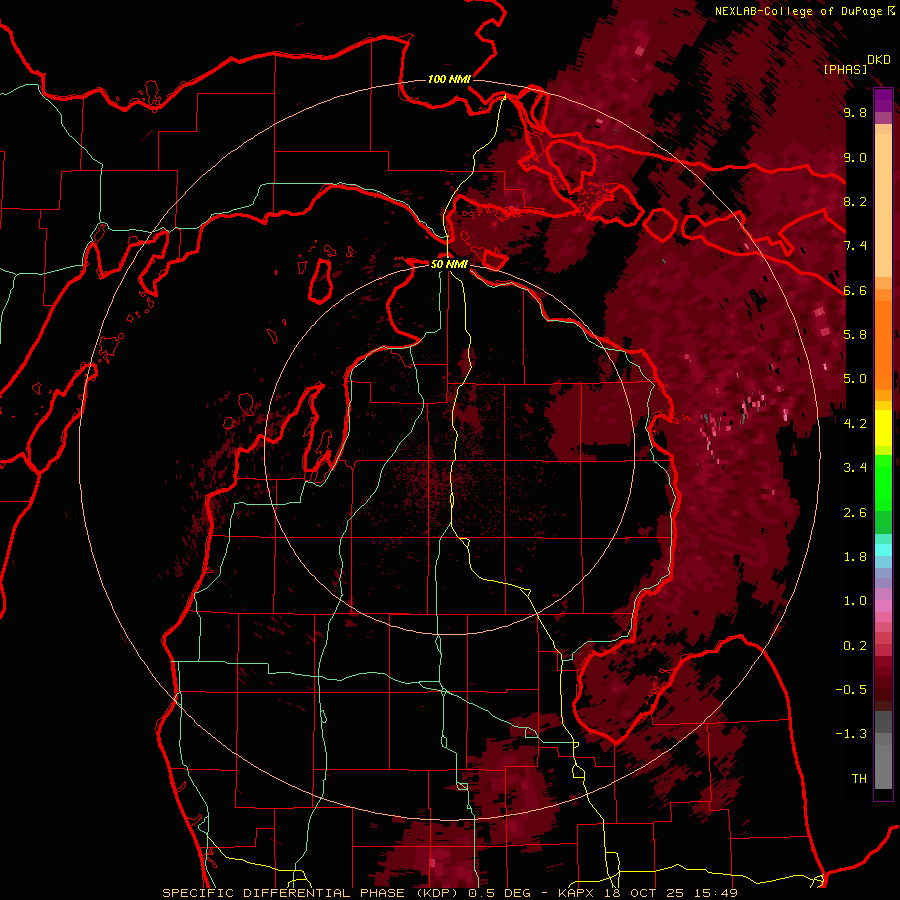The image size is (900, 900).
Task: Click the 4.2 legend value
Action: coord(855,424)
